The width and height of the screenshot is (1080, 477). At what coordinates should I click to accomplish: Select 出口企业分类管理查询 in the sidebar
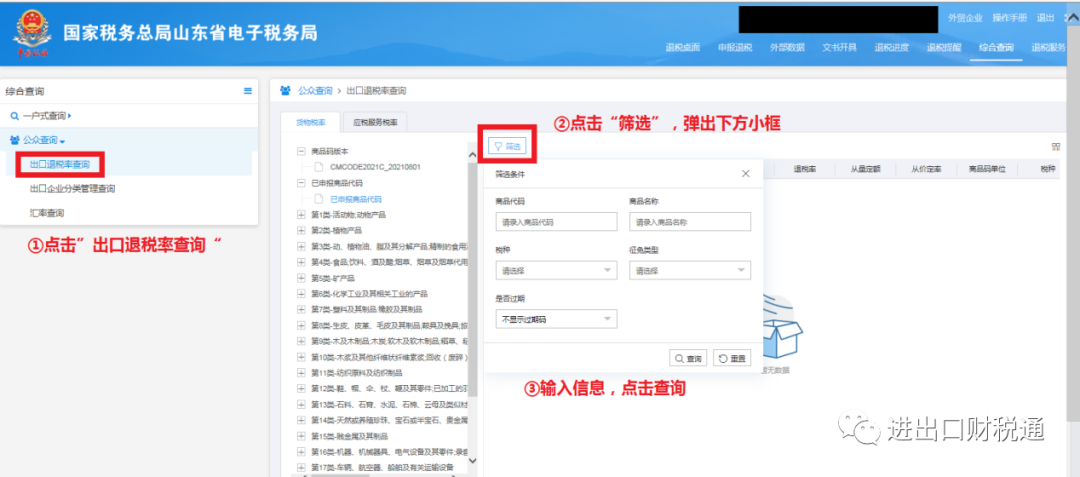pyautogui.click(x=72, y=189)
